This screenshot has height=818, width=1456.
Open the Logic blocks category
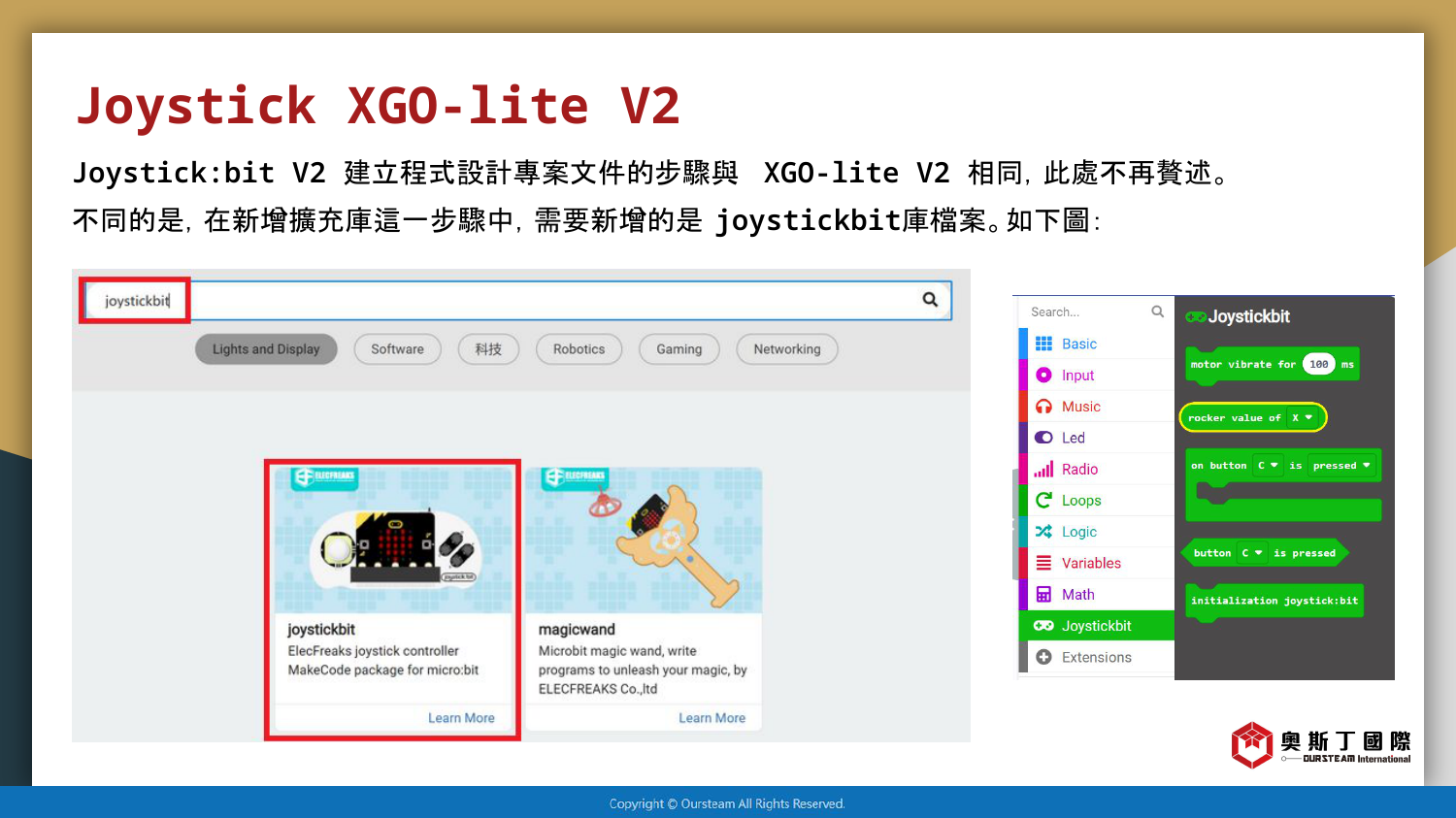pos(1096,532)
